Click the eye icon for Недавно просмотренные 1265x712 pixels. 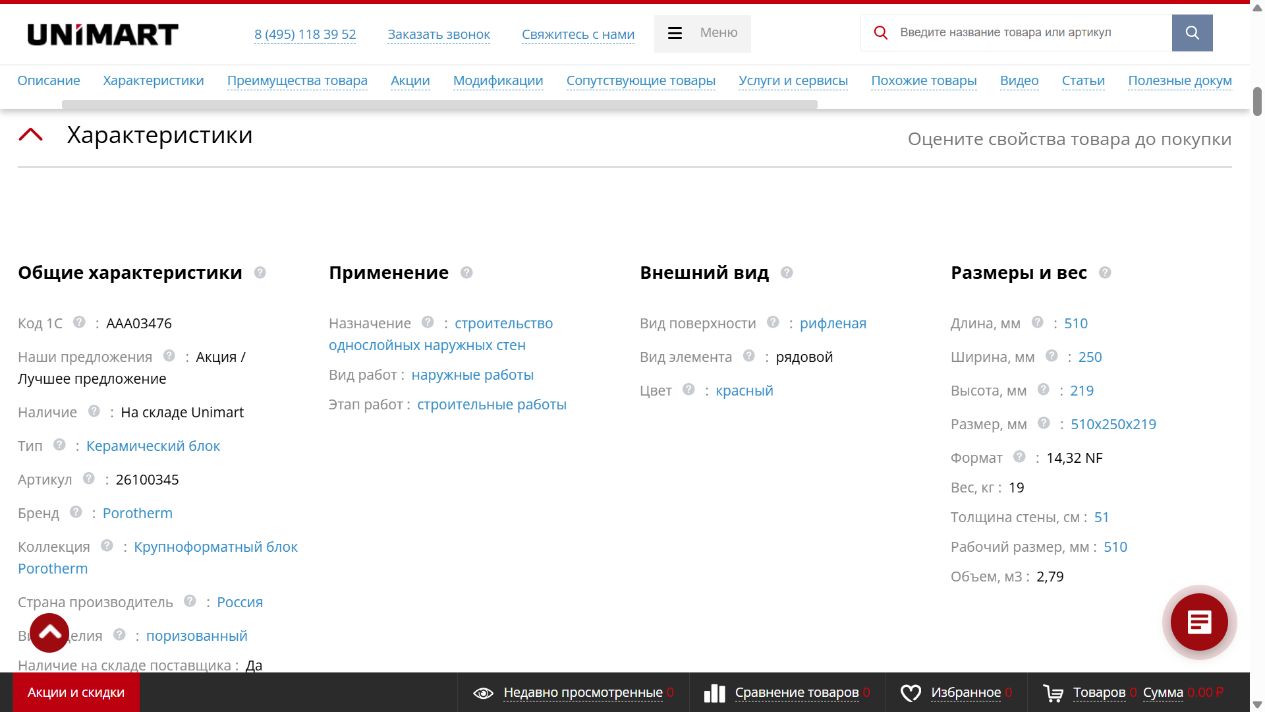pos(483,693)
